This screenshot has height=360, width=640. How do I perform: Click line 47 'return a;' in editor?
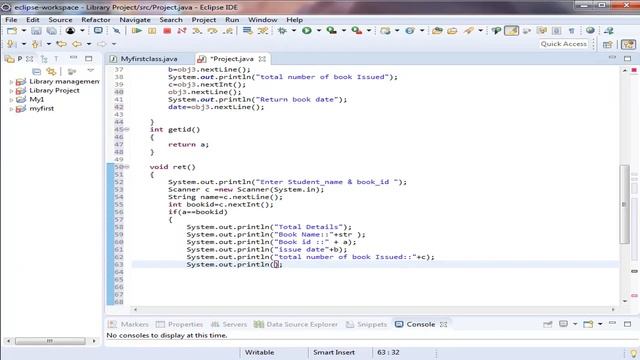[188, 144]
